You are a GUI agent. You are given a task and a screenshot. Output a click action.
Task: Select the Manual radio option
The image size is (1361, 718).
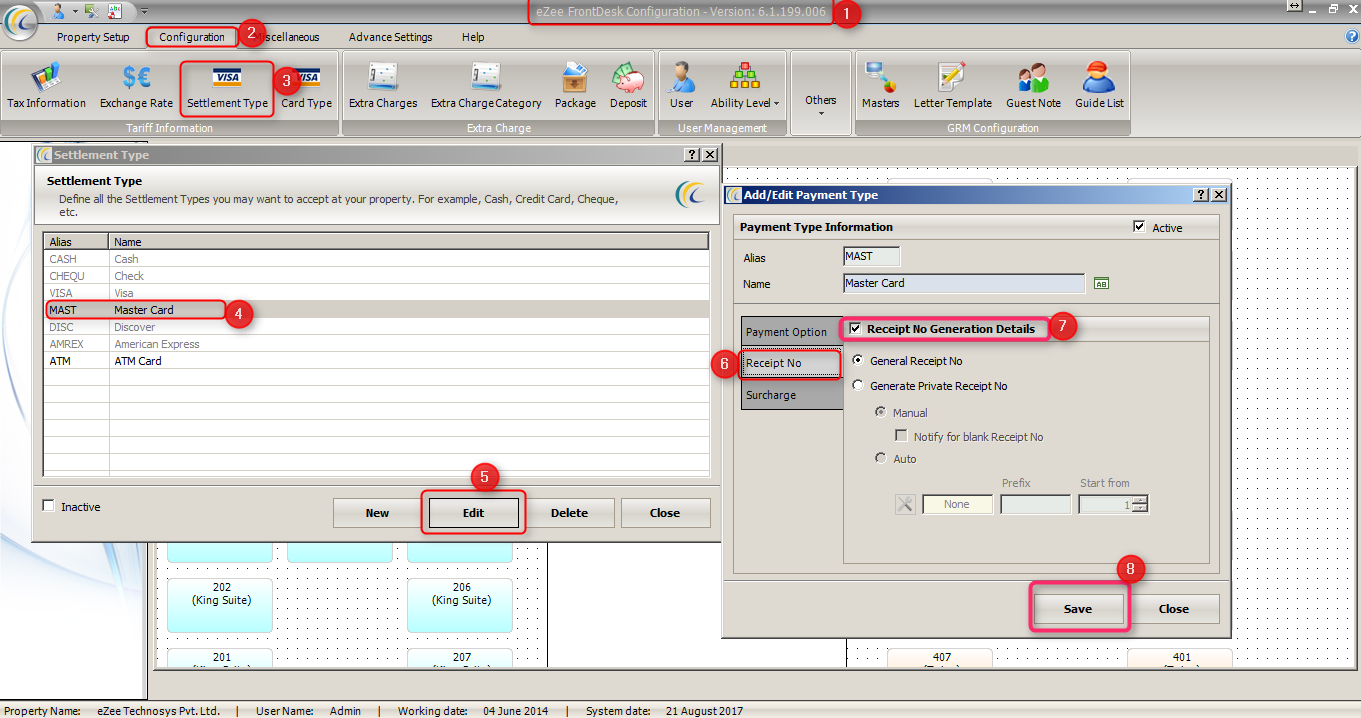[880, 412]
